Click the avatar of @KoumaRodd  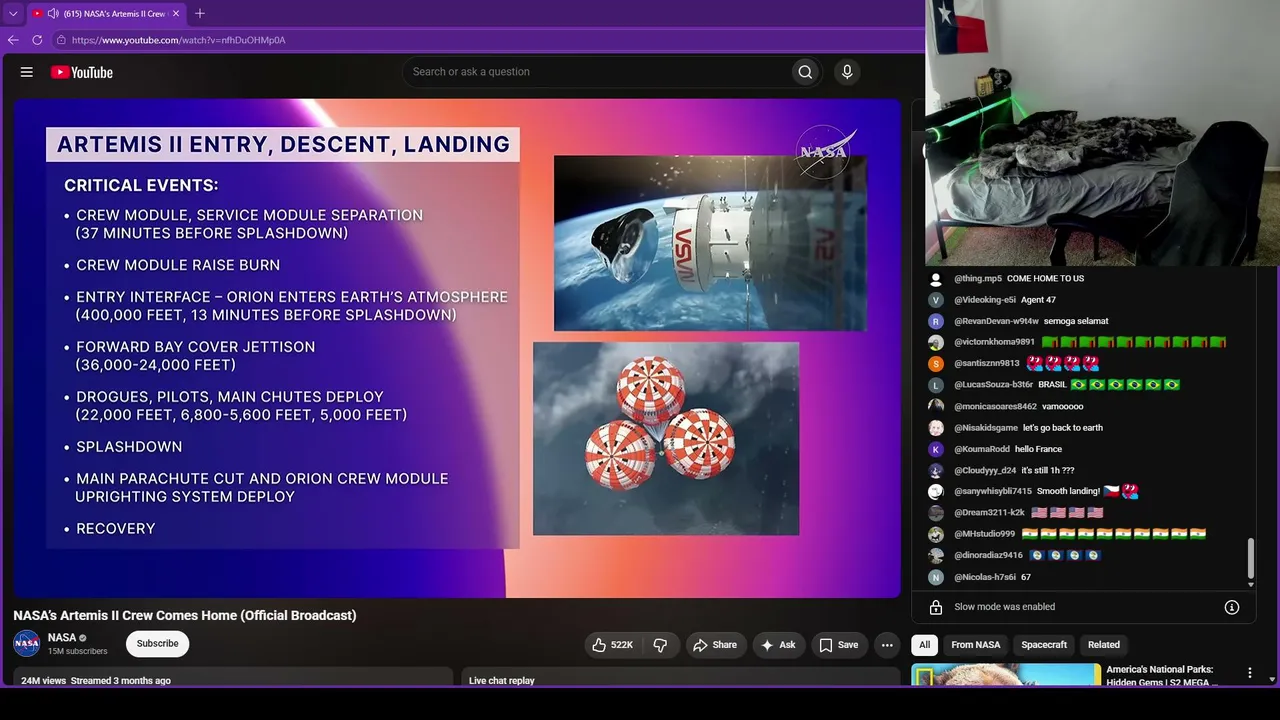click(x=936, y=449)
